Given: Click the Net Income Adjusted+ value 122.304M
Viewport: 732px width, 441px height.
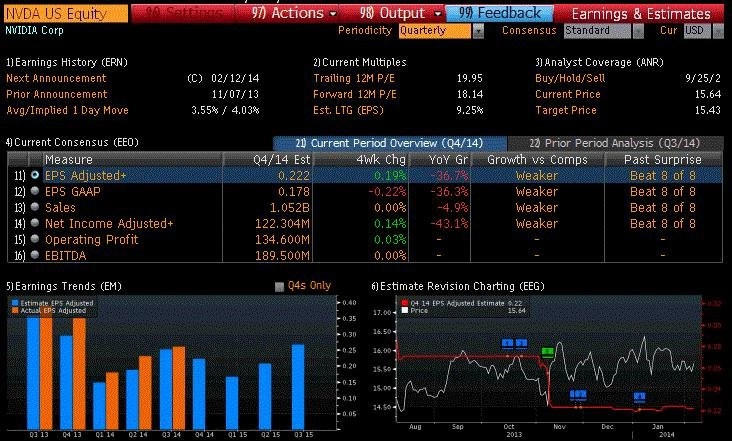Looking at the screenshot, I should (282, 224).
